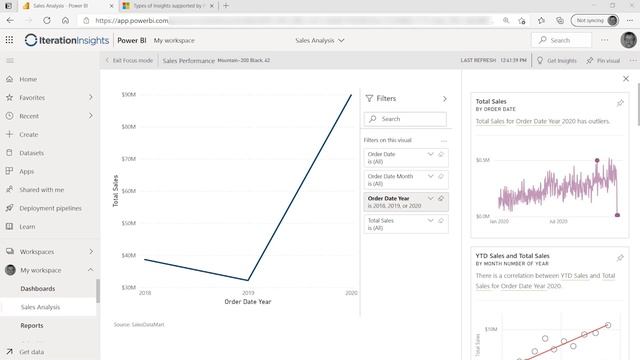Viewport: 640px width, 360px height.
Task: Click the sidebar scrollbar thumb
Action: point(98,291)
